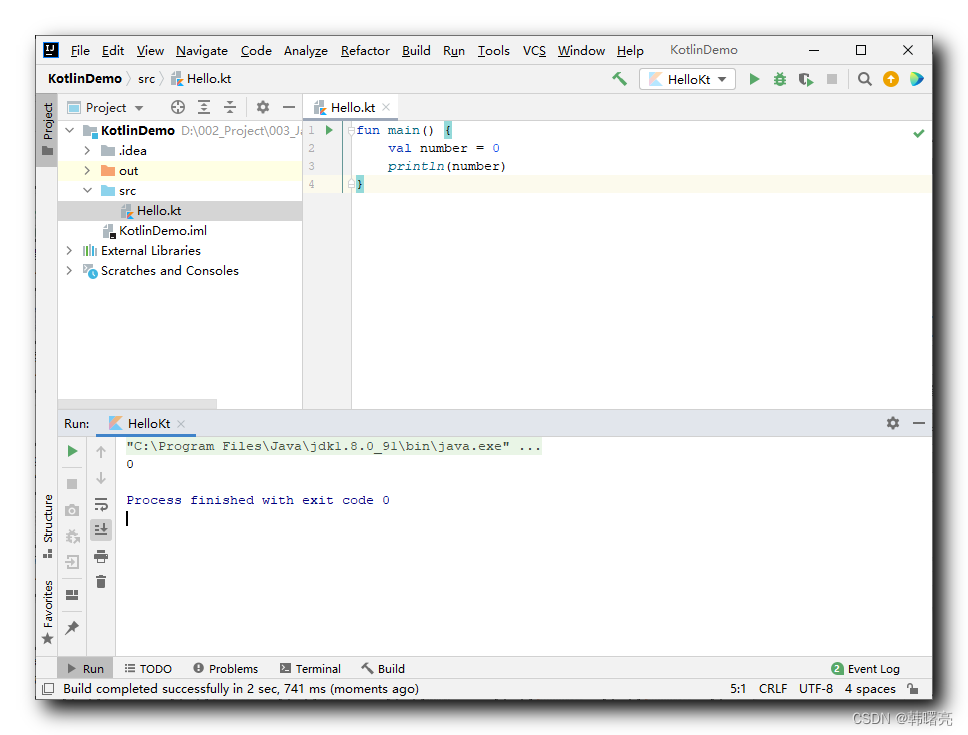Open the VCS menu

click(x=535, y=51)
